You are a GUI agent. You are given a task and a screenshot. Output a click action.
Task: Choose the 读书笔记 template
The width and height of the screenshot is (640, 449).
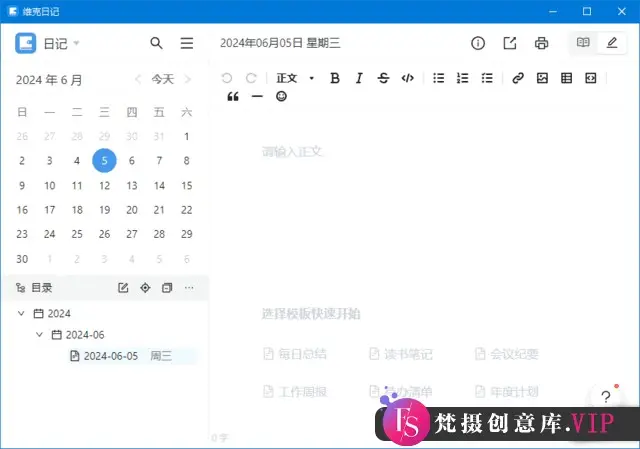pos(400,353)
